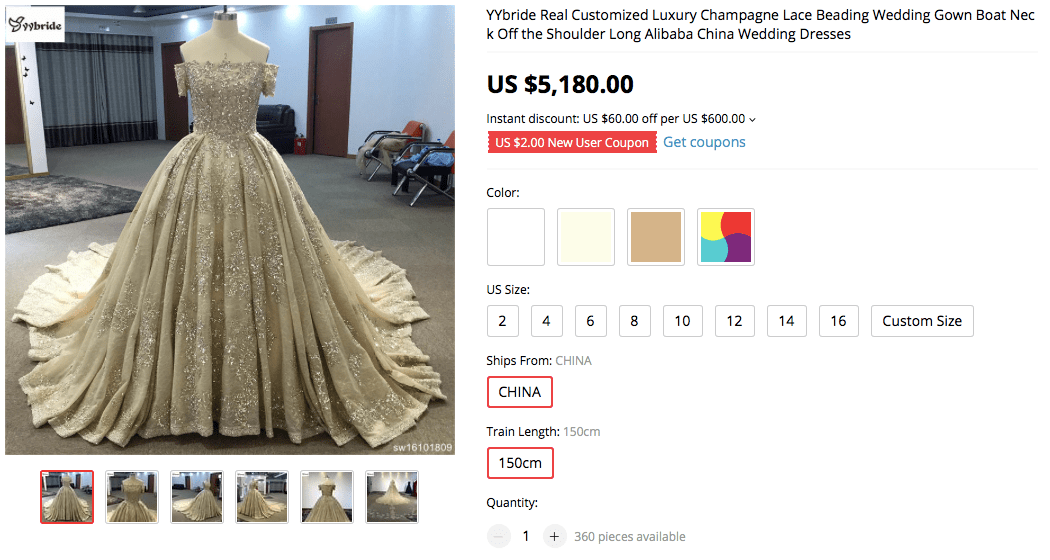Click the Get coupons link
The image size is (1050, 560).
[x=704, y=142]
